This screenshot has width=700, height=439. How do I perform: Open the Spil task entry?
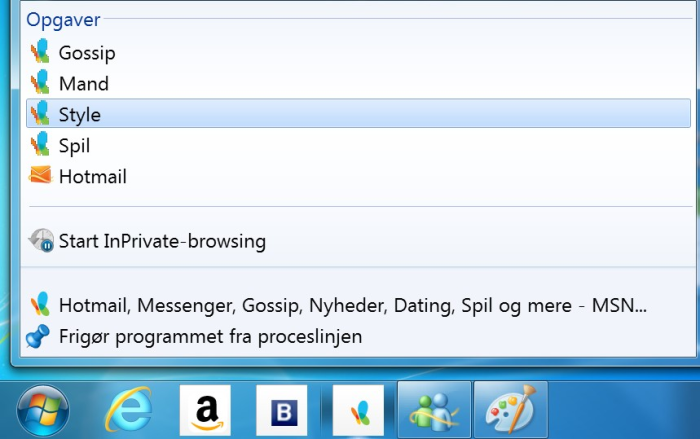tap(358, 145)
